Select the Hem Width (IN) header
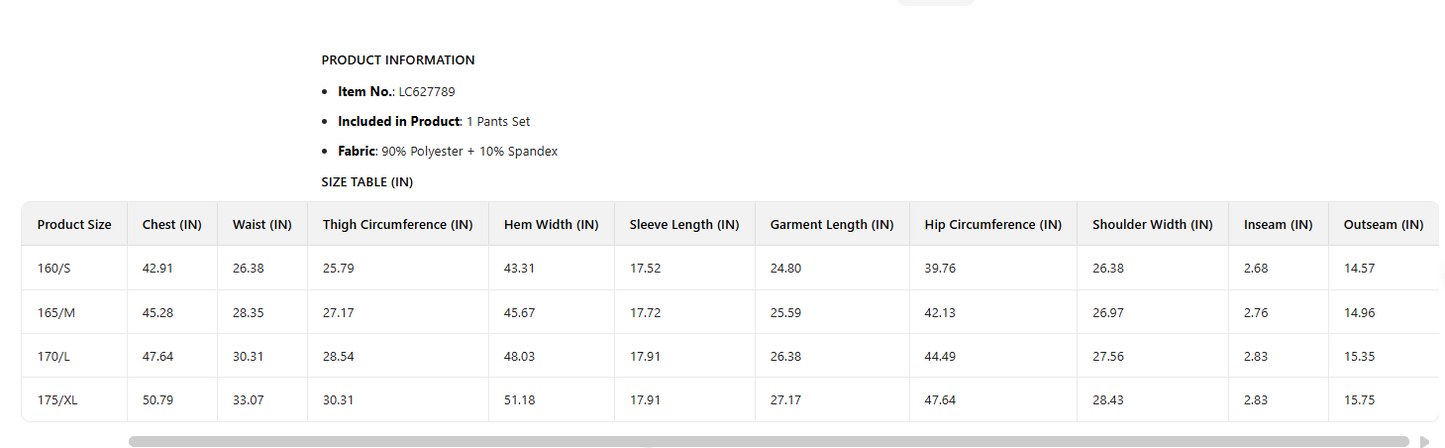The width and height of the screenshot is (1445, 448). pos(551,225)
